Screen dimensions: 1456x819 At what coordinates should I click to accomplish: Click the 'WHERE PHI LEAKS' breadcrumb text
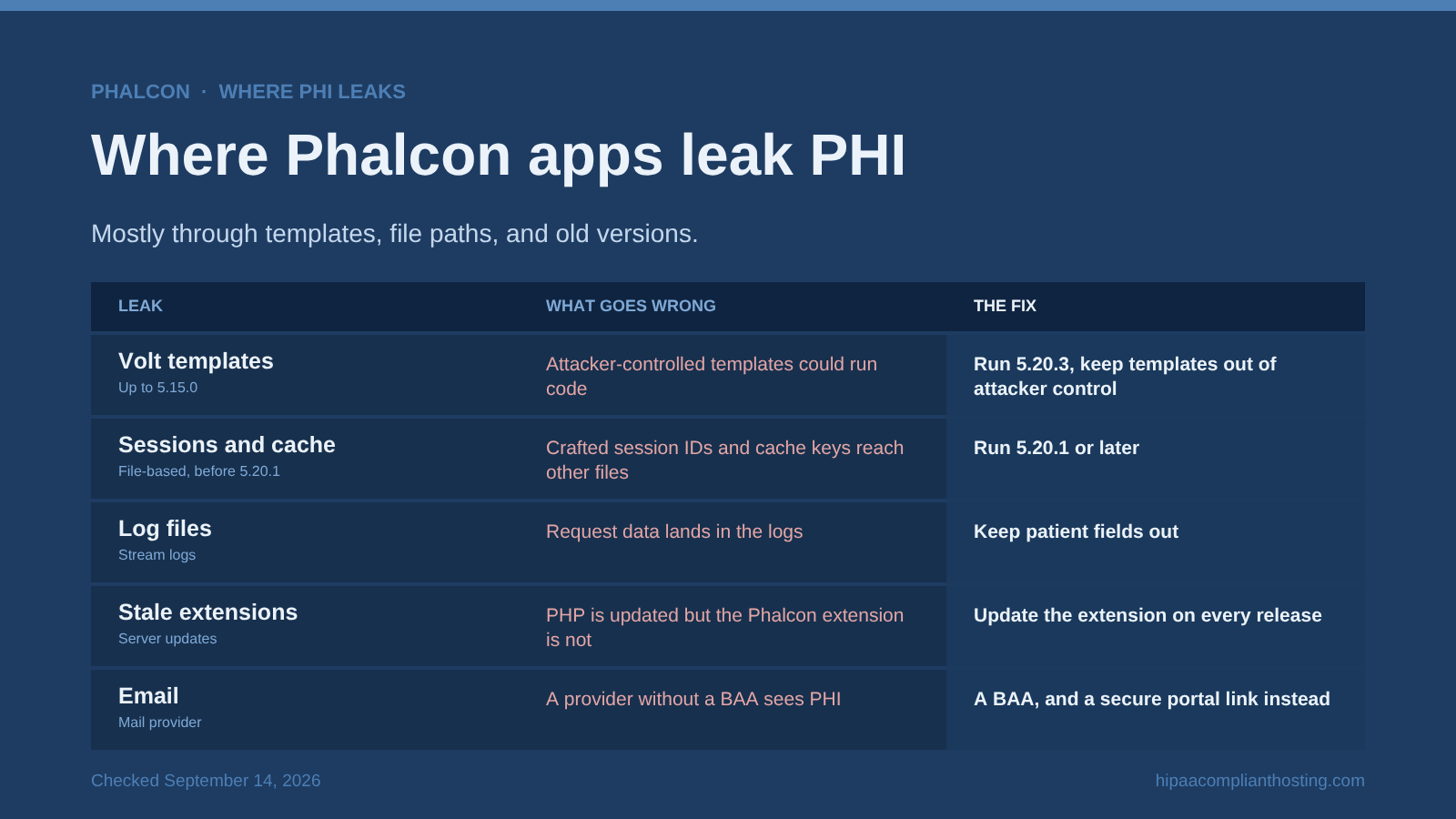pos(312,92)
